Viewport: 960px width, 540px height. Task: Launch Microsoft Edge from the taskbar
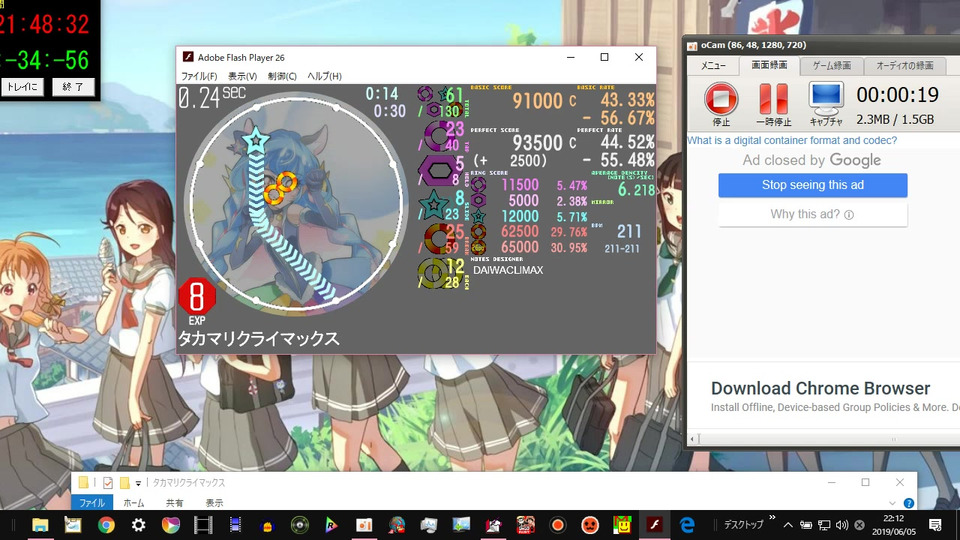[x=687, y=525]
